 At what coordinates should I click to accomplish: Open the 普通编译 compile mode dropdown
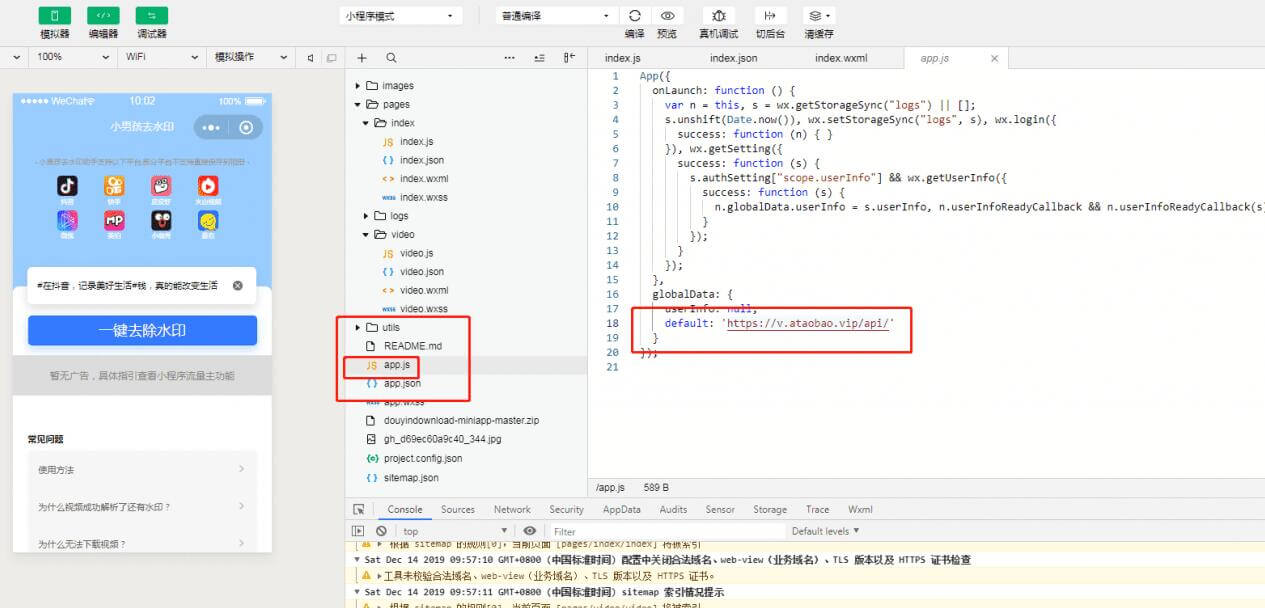556,16
